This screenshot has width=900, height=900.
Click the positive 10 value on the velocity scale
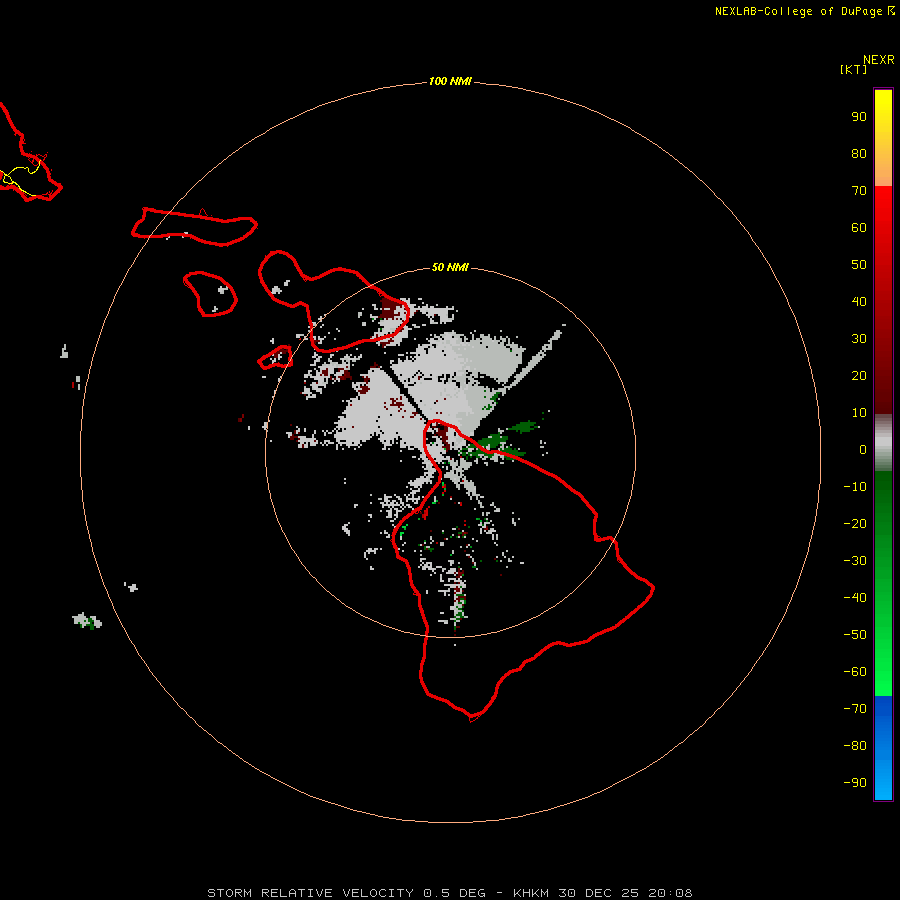pos(859,413)
